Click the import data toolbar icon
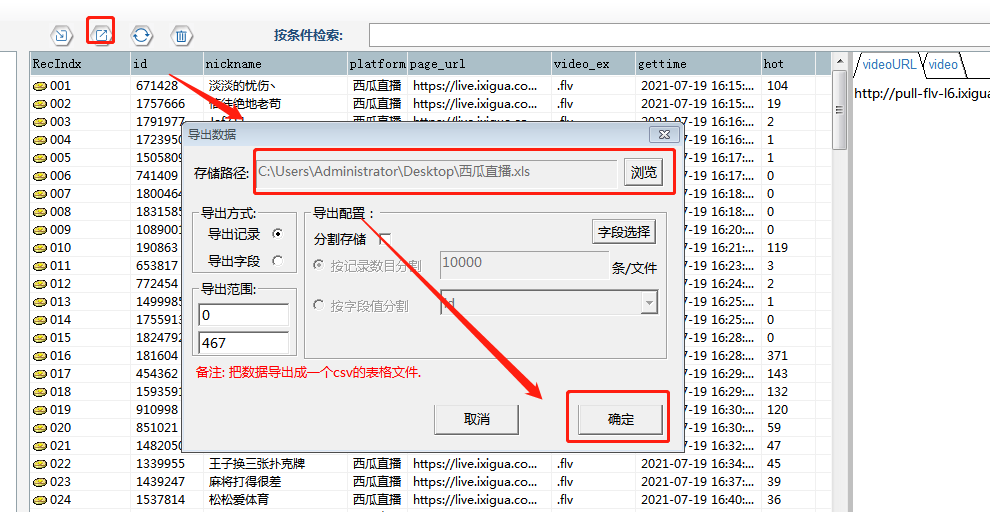This screenshot has width=990, height=512. click(x=61, y=35)
